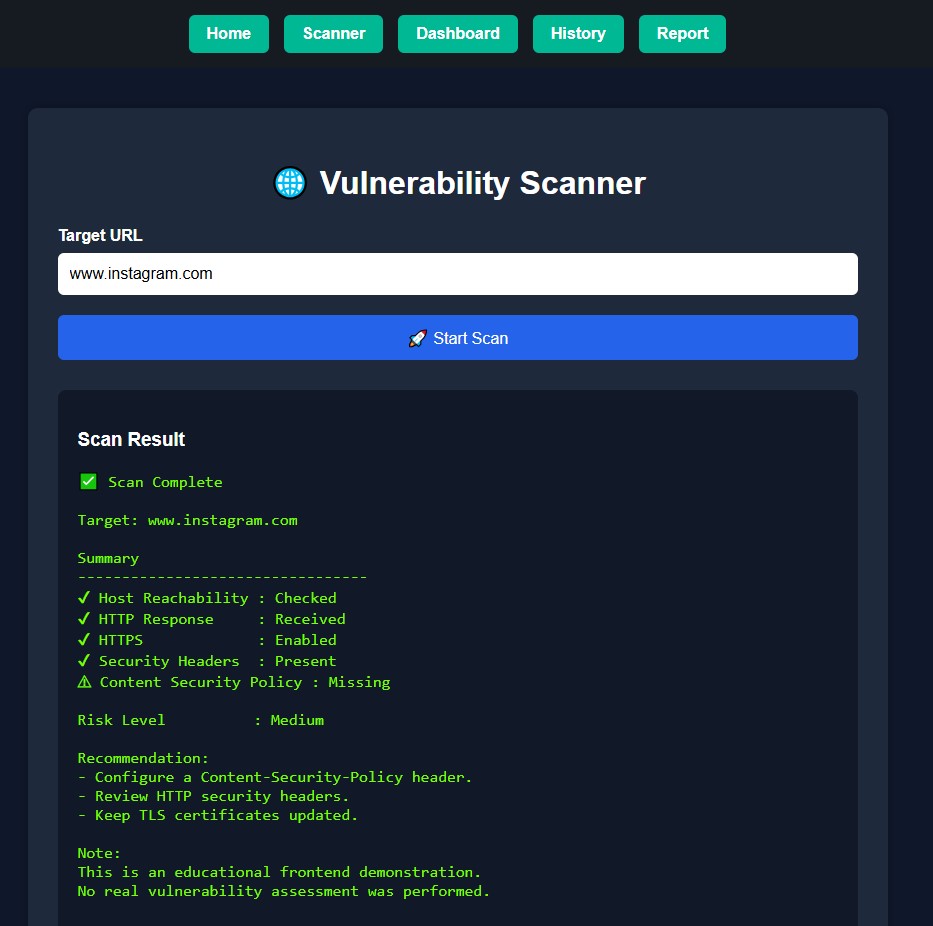This screenshot has height=926, width=933.
Task: Click the checkmark beside Security Headers
Action: pos(84,661)
